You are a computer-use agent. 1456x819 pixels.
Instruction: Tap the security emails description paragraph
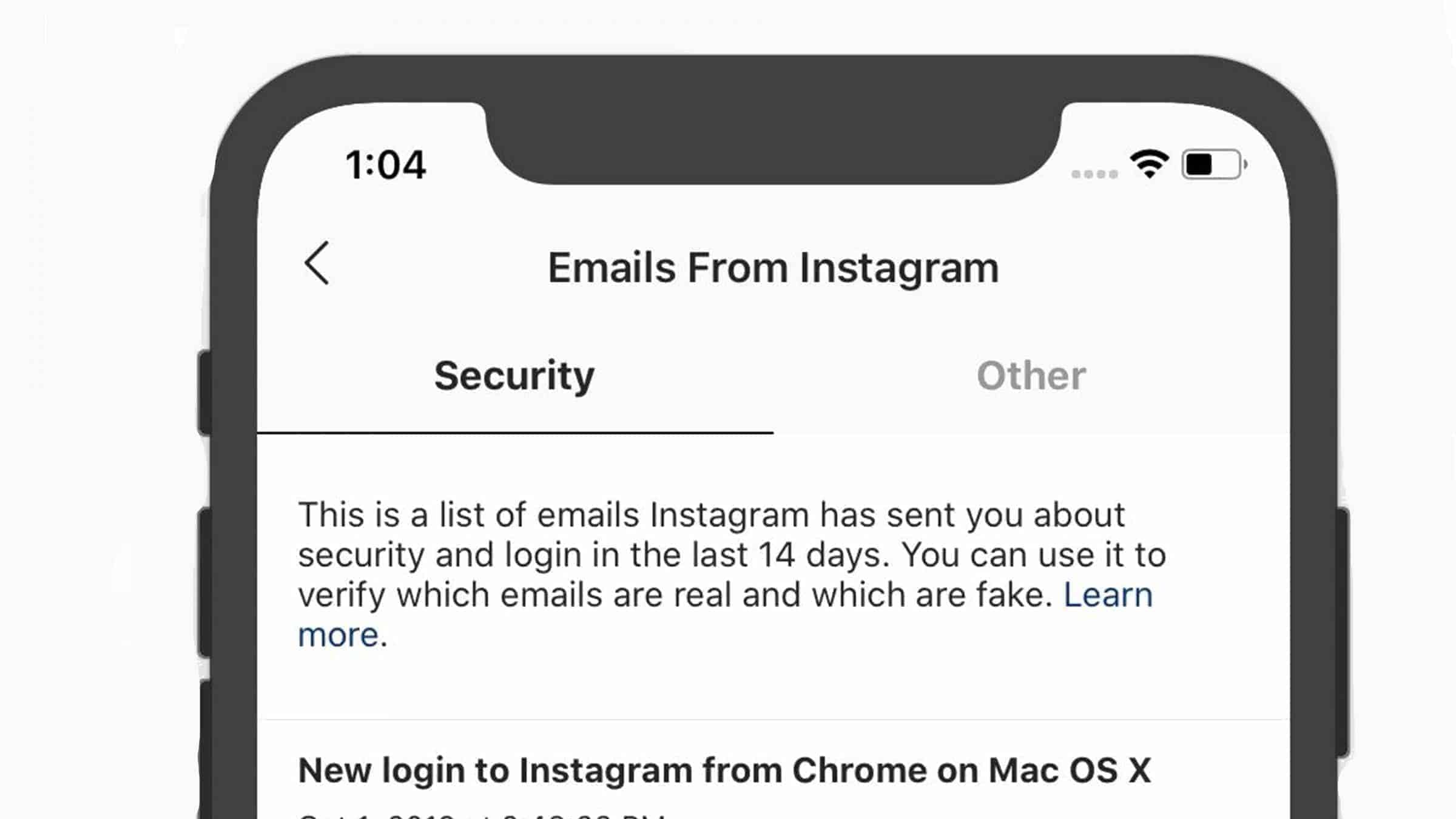tap(728, 555)
